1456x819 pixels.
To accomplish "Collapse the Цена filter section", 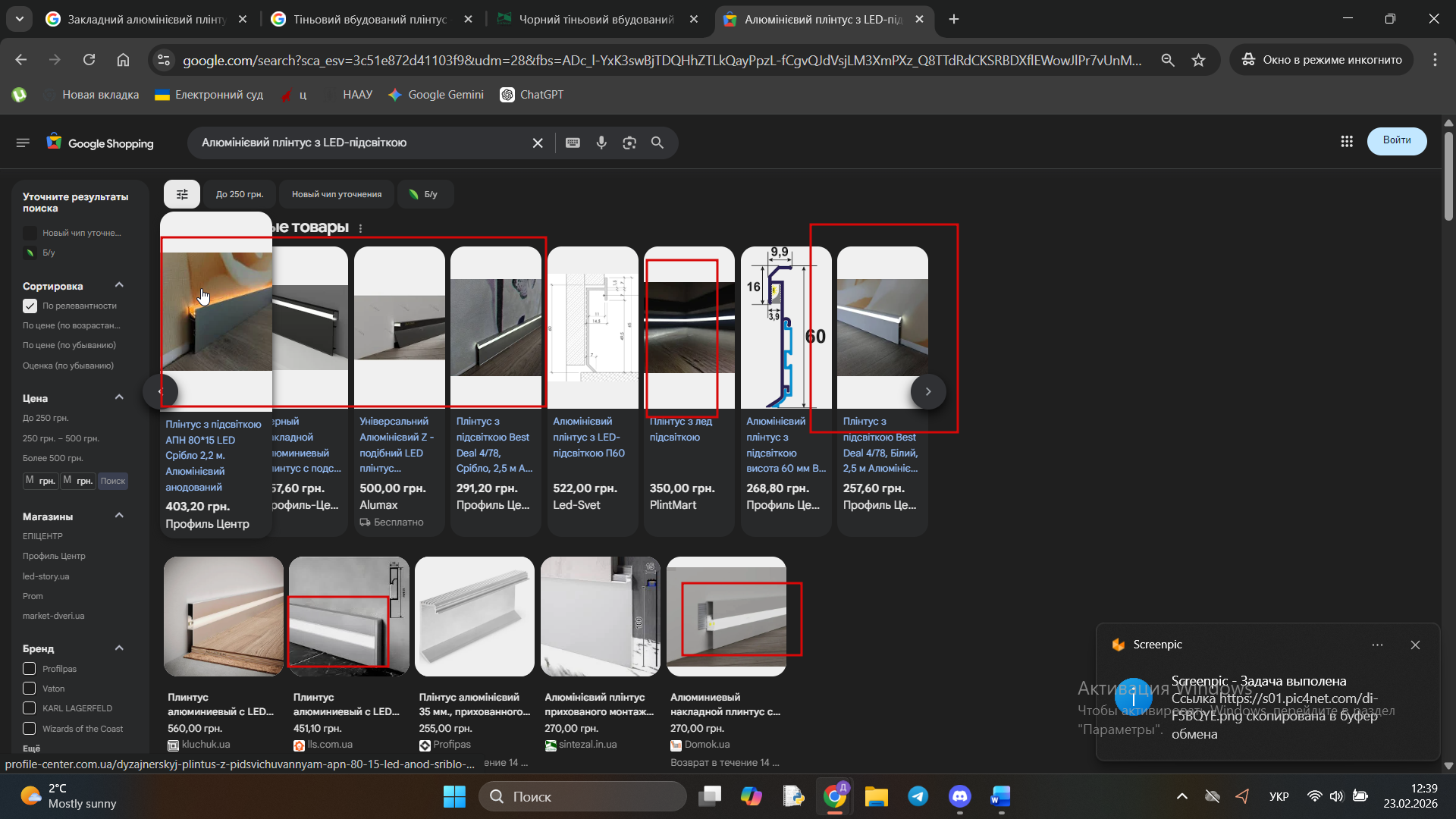I will (119, 397).
